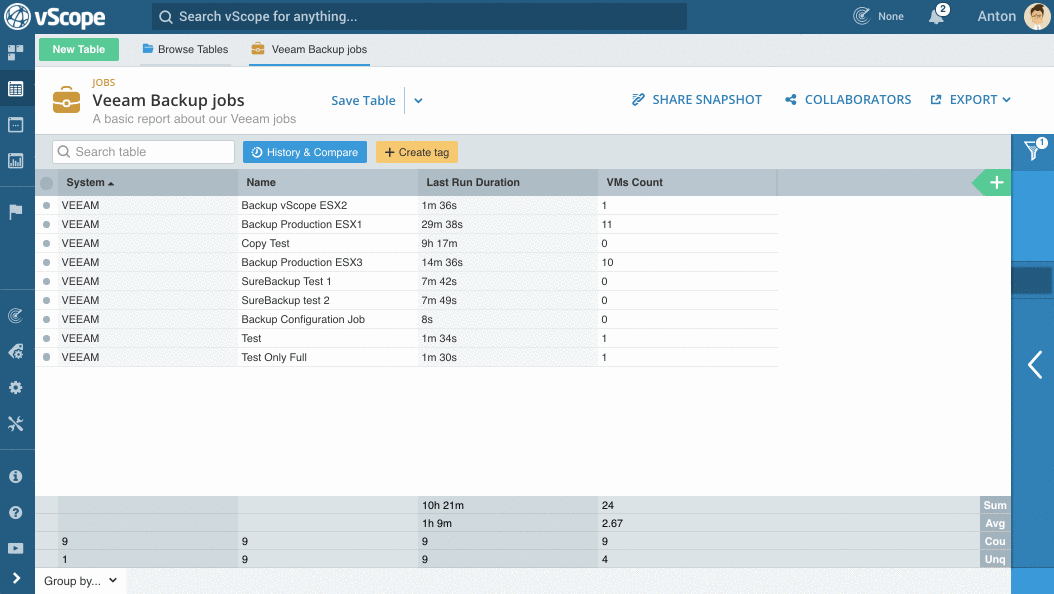Select the SureBackup Test 1 row circle
Screen dimensions: 1054x594
tap(46, 282)
